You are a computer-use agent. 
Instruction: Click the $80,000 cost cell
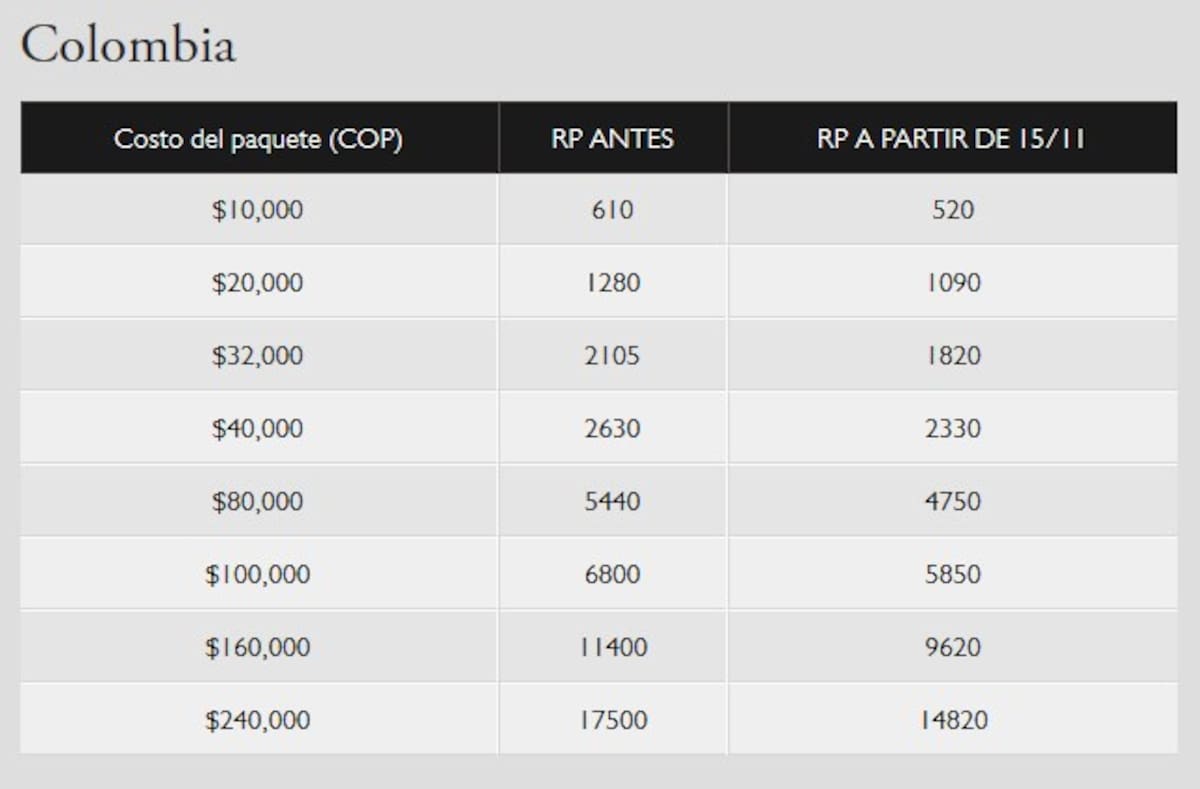pyautogui.click(x=258, y=502)
